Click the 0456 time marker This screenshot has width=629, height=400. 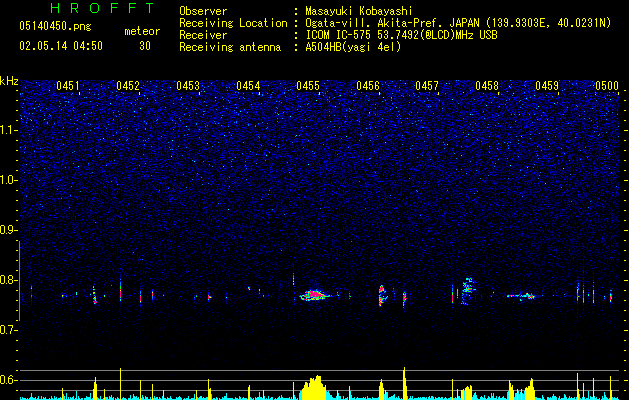368,86
